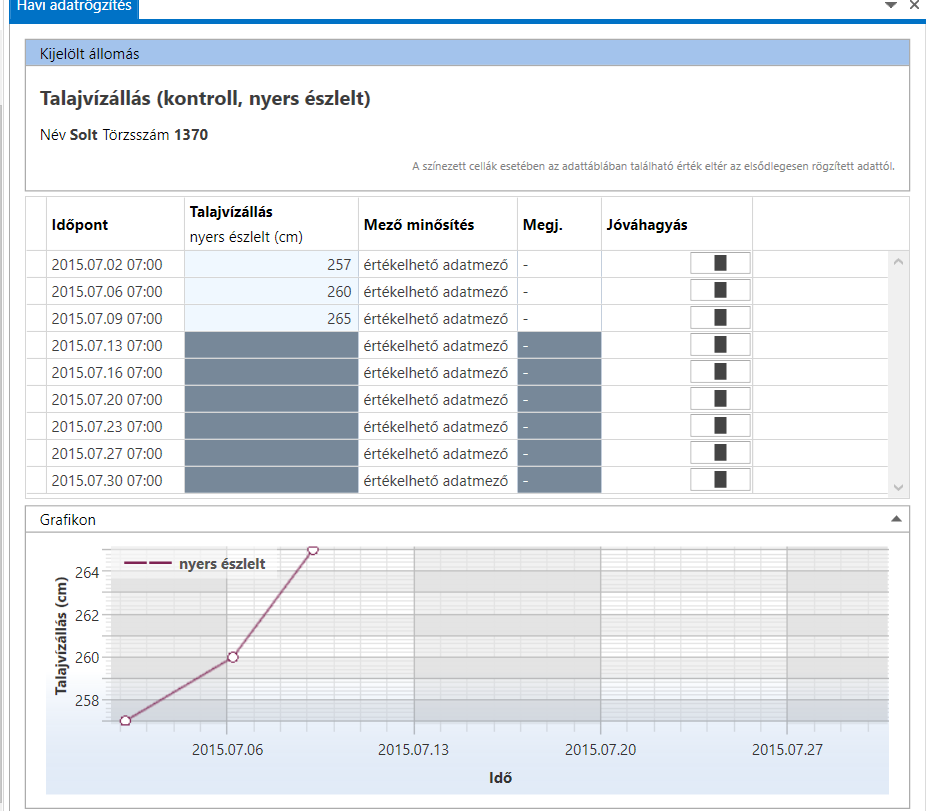Toggle approval for 2015.07.30 07:00 row

720,480
